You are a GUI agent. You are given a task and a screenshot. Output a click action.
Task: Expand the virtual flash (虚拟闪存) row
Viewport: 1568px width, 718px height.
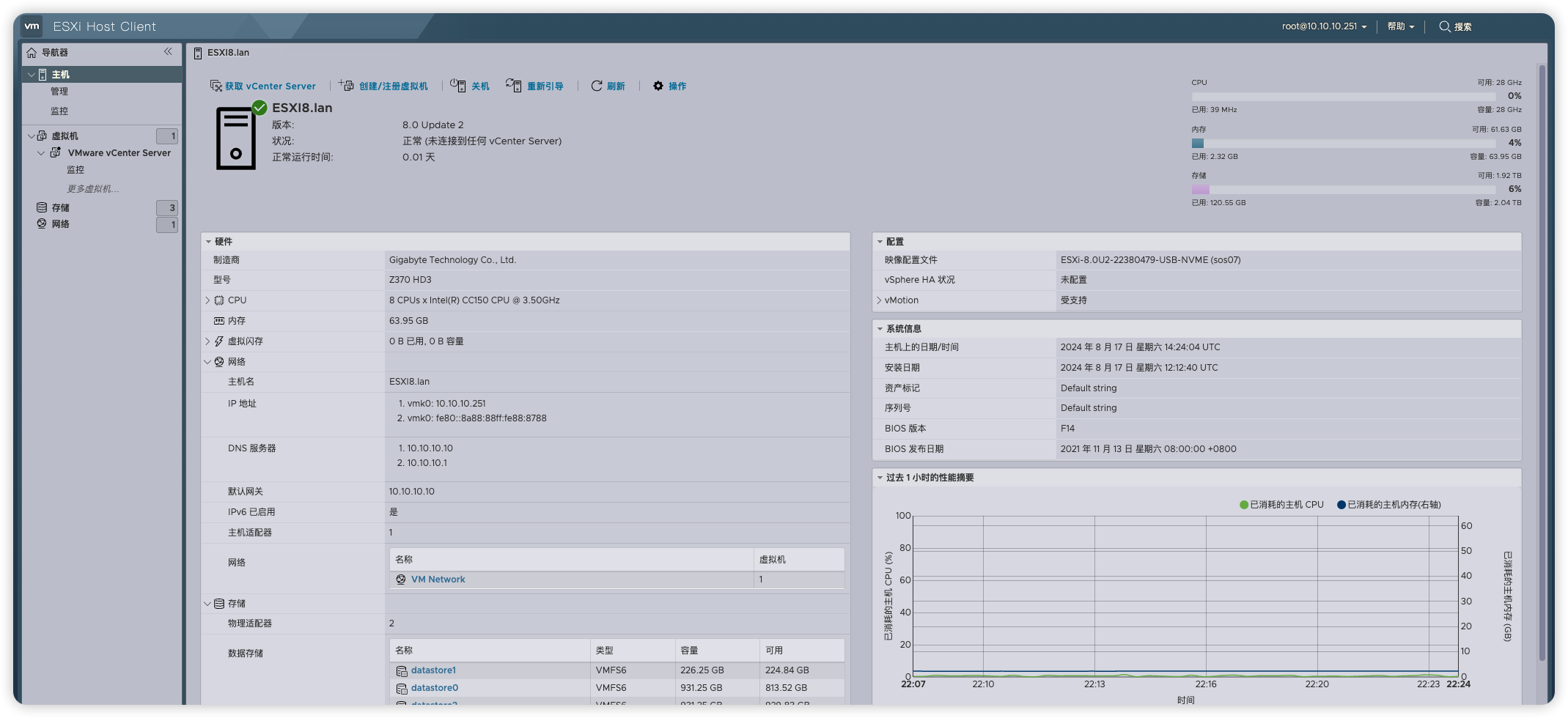208,341
